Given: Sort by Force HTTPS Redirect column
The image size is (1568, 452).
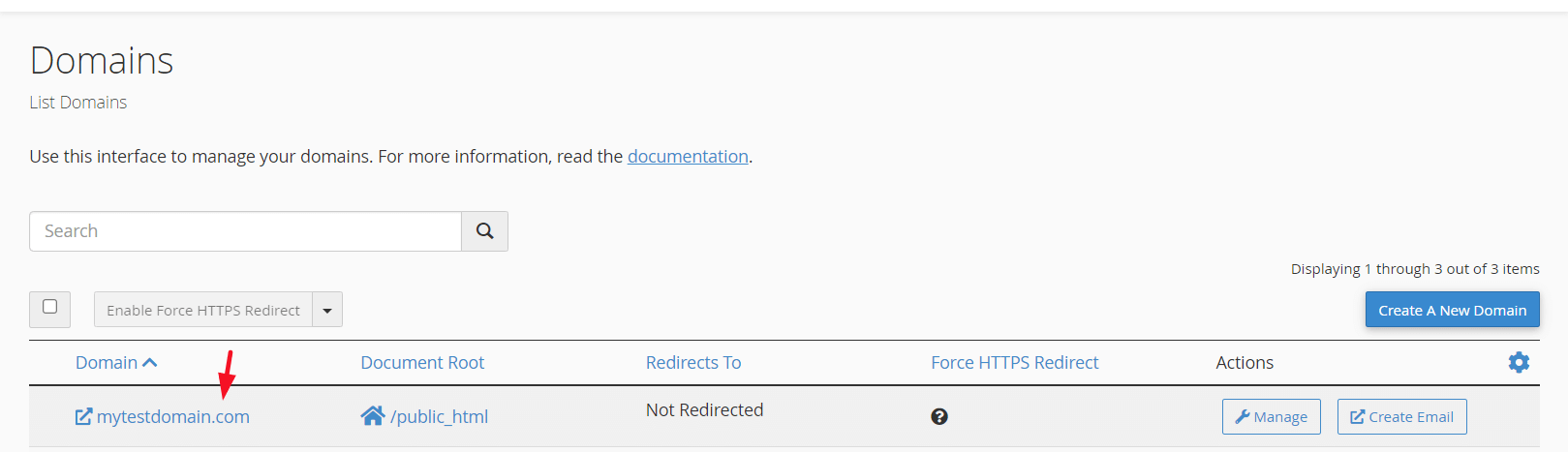Looking at the screenshot, I should [1015, 363].
